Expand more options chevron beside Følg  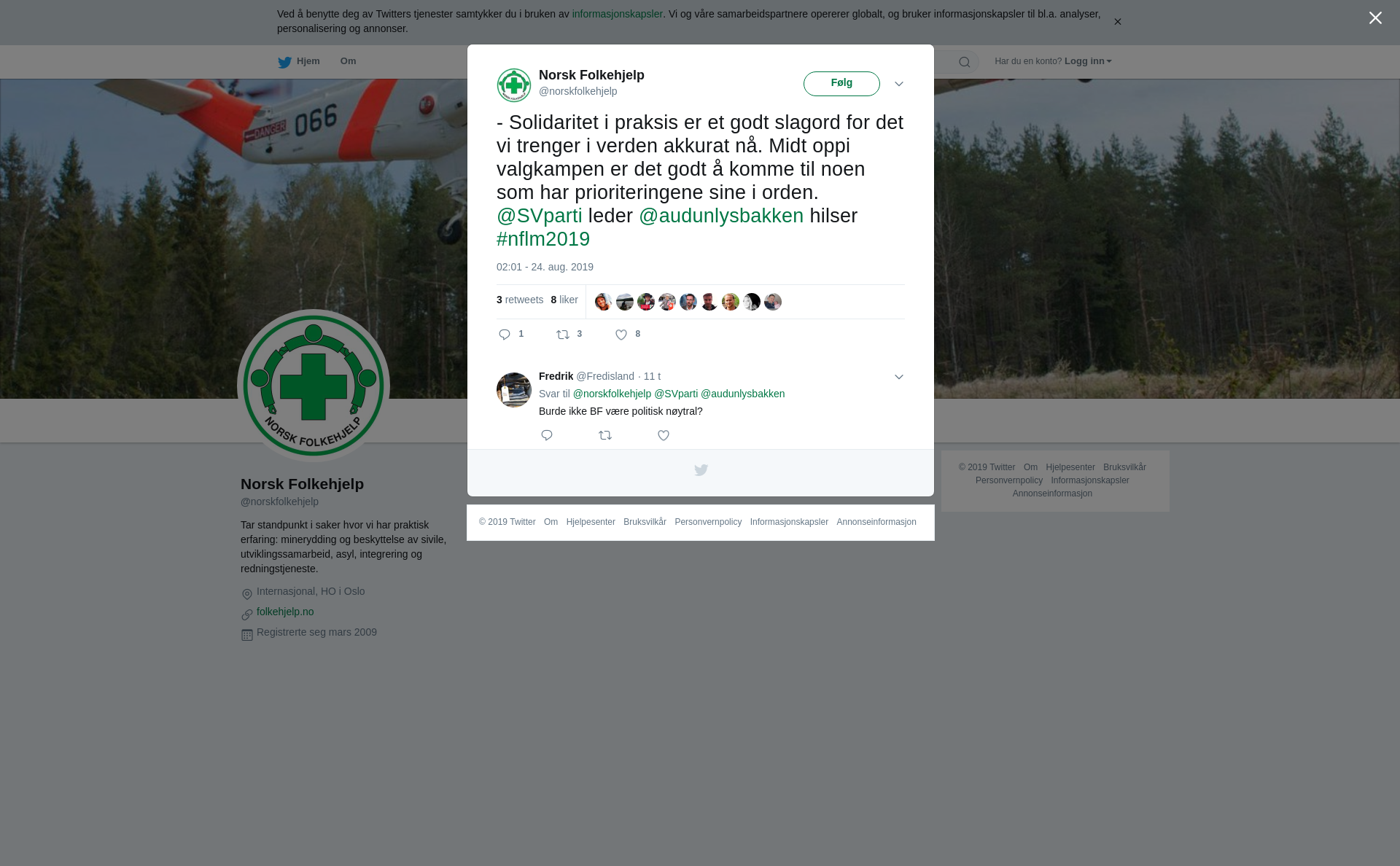pos(899,85)
